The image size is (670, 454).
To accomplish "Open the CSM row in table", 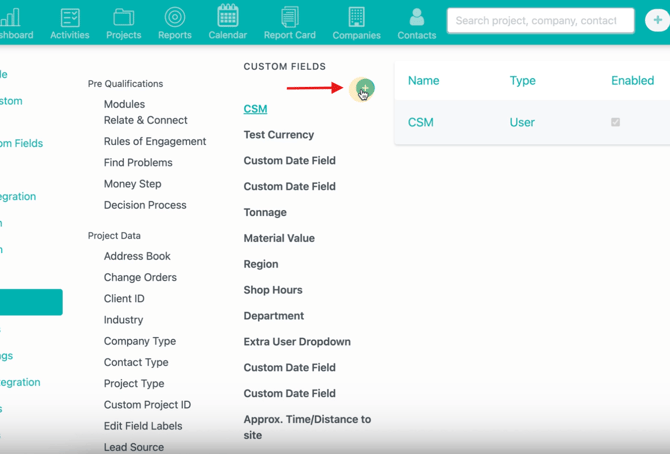I will (x=421, y=122).
